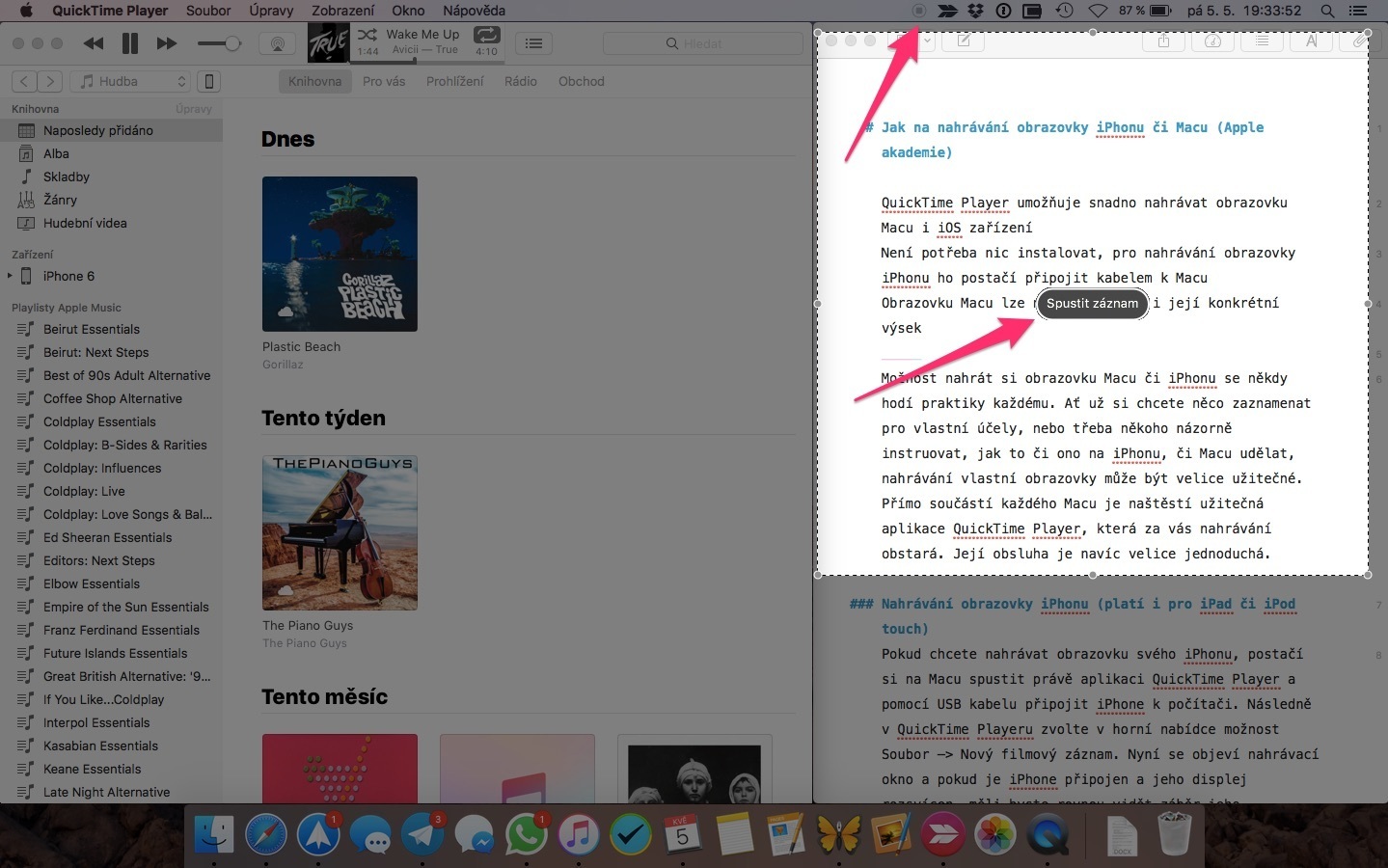Share the note using the share icon
Screen dimensions: 1388x868
[x=1163, y=41]
